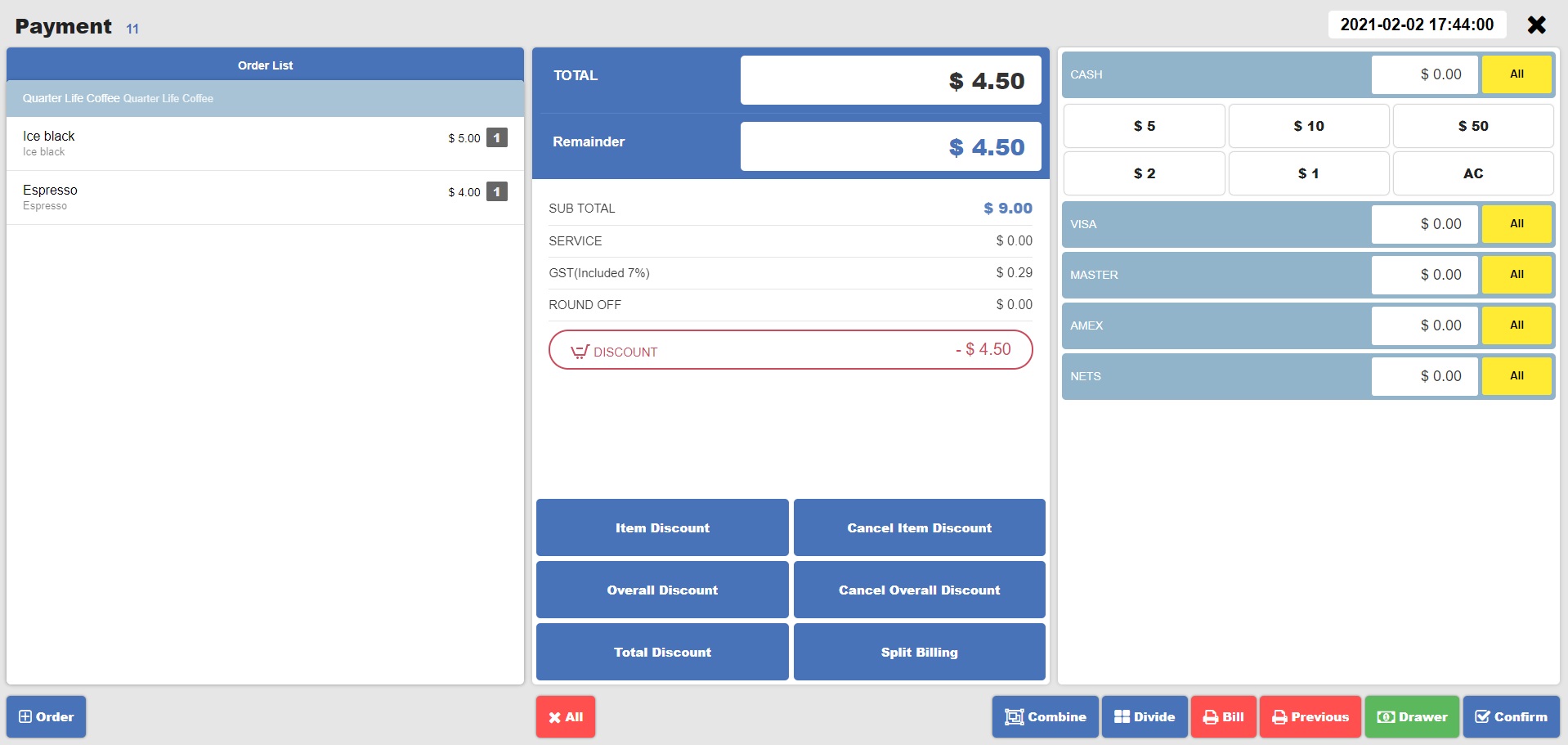Apply an Item Discount
Image resolution: width=1568 pixels, height=745 pixels.
pos(661,527)
